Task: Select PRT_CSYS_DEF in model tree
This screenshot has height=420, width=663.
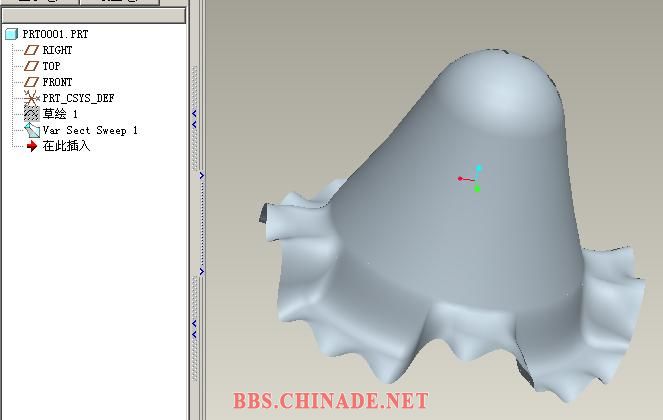Action: [x=78, y=98]
